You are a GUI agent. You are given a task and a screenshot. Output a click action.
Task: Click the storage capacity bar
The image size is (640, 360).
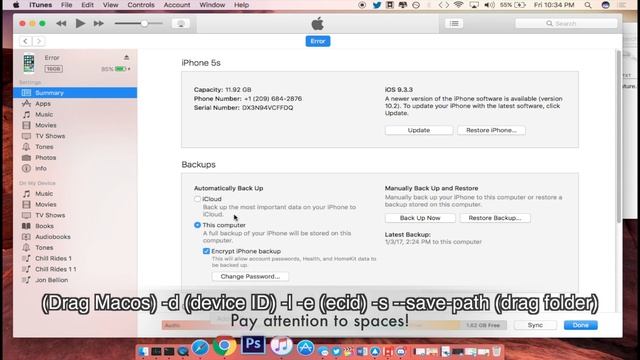[x=334, y=325]
